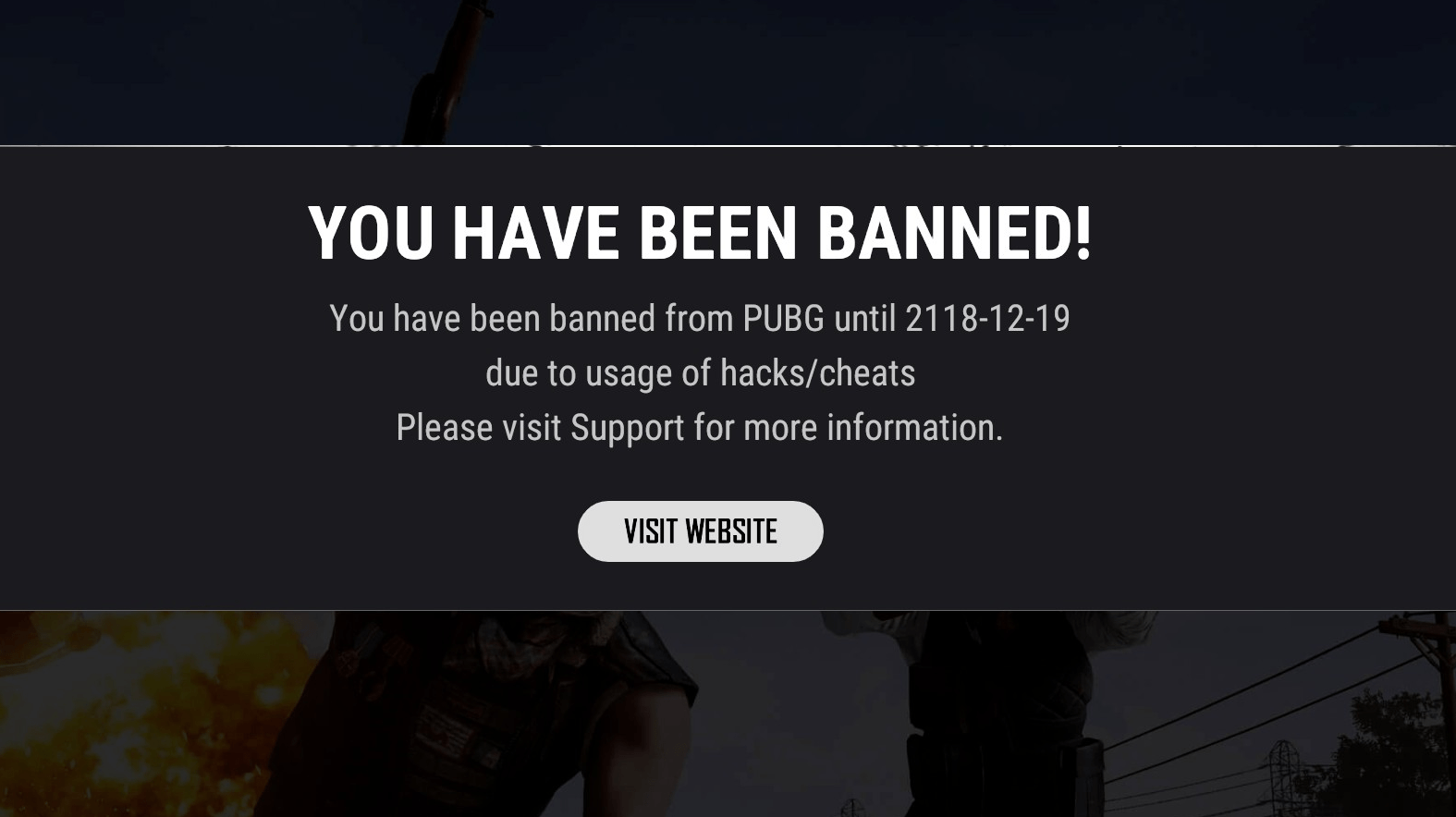Image resolution: width=1456 pixels, height=817 pixels.
Task: Click the electricity pylon in background
Action: pyautogui.click(x=1285, y=776)
